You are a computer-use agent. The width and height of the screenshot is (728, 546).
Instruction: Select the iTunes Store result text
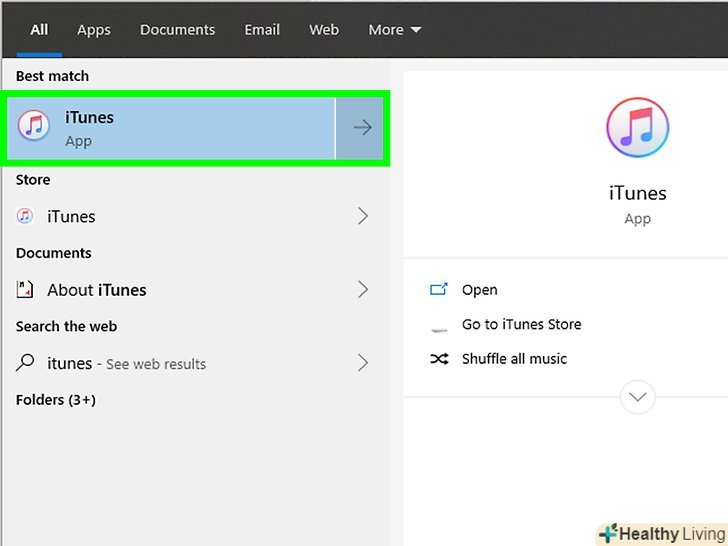pyautogui.click(x=71, y=216)
